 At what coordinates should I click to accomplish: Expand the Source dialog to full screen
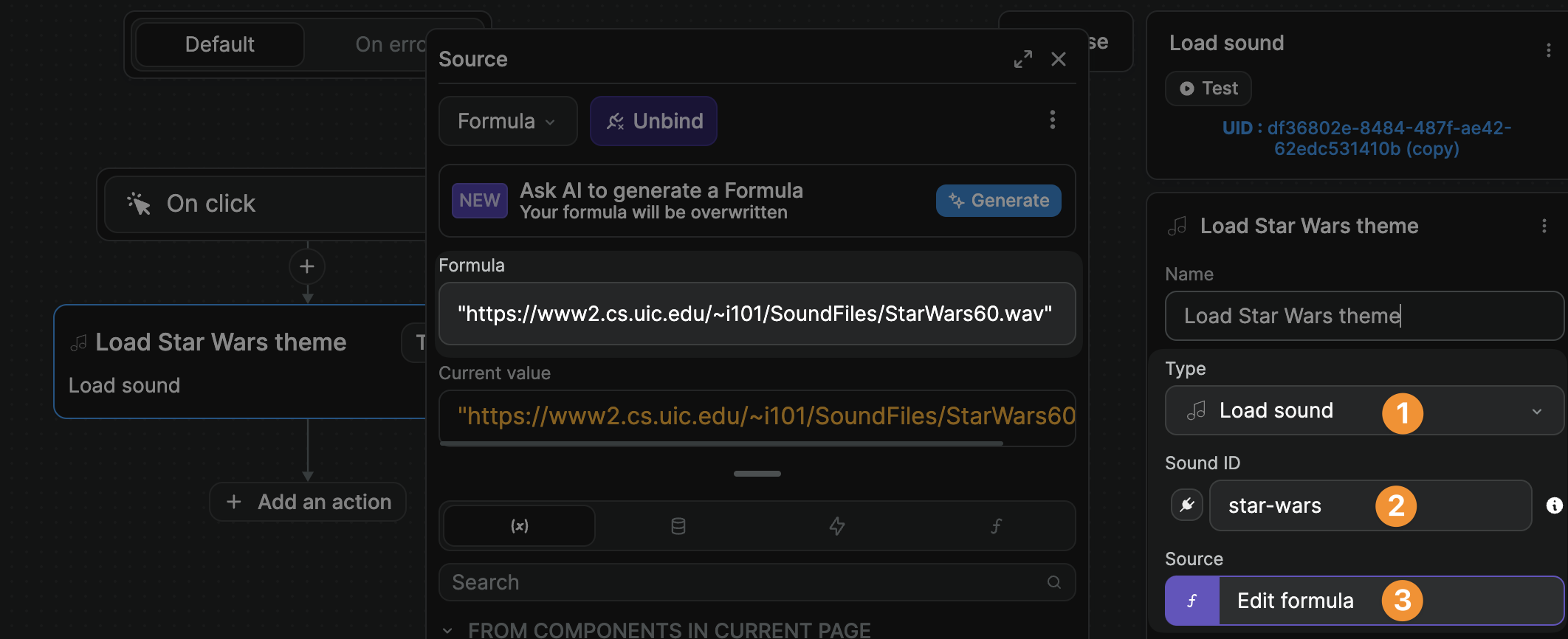(1023, 59)
